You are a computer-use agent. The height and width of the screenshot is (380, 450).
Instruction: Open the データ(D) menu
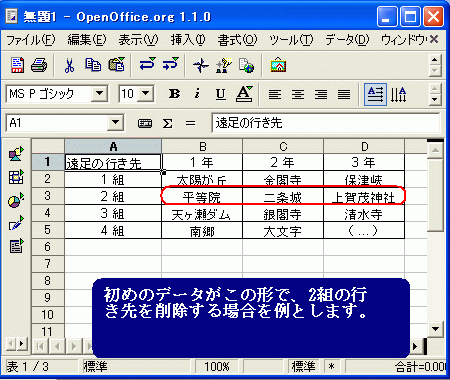(x=347, y=40)
